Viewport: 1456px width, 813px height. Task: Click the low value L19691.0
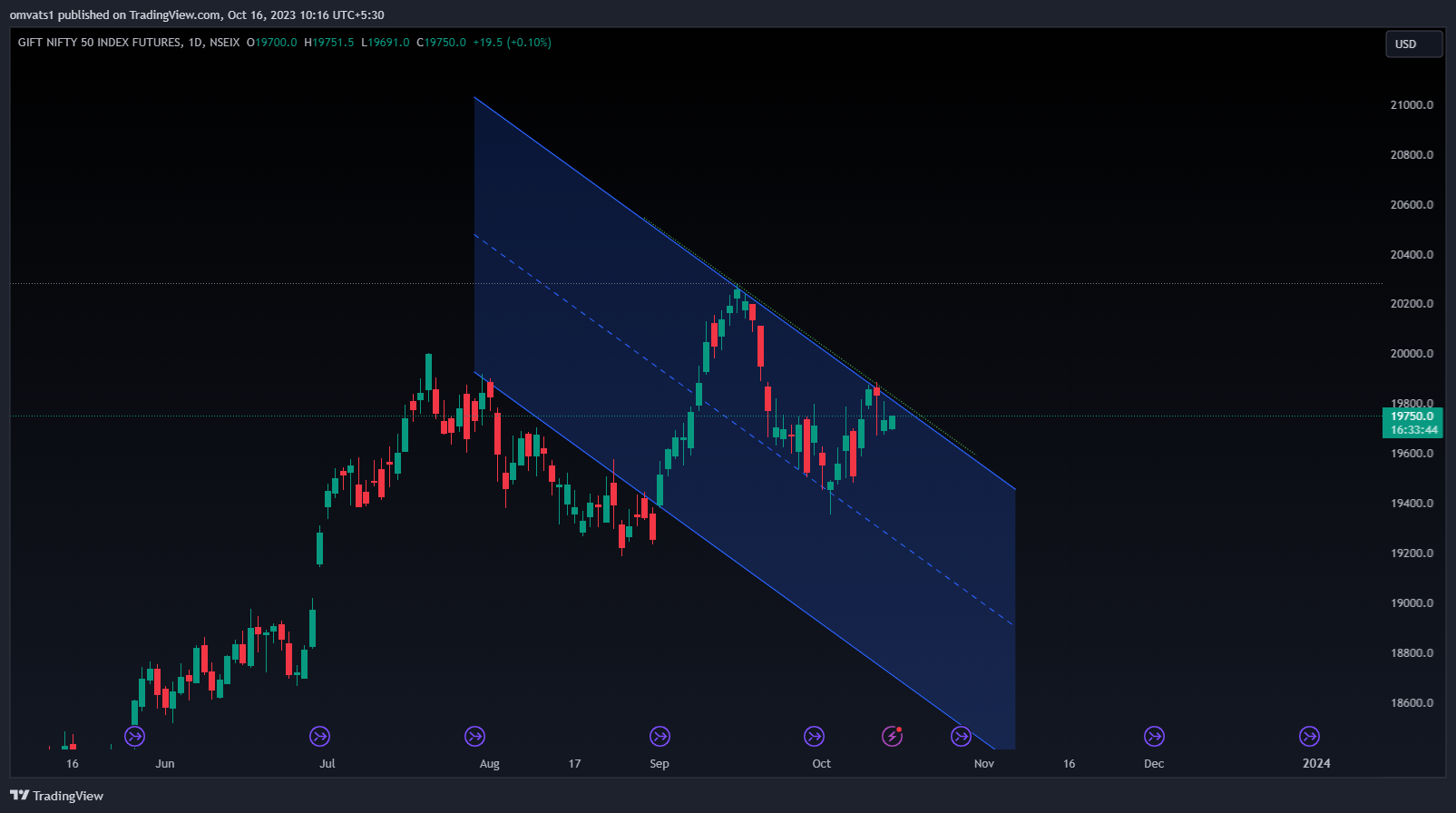click(386, 43)
